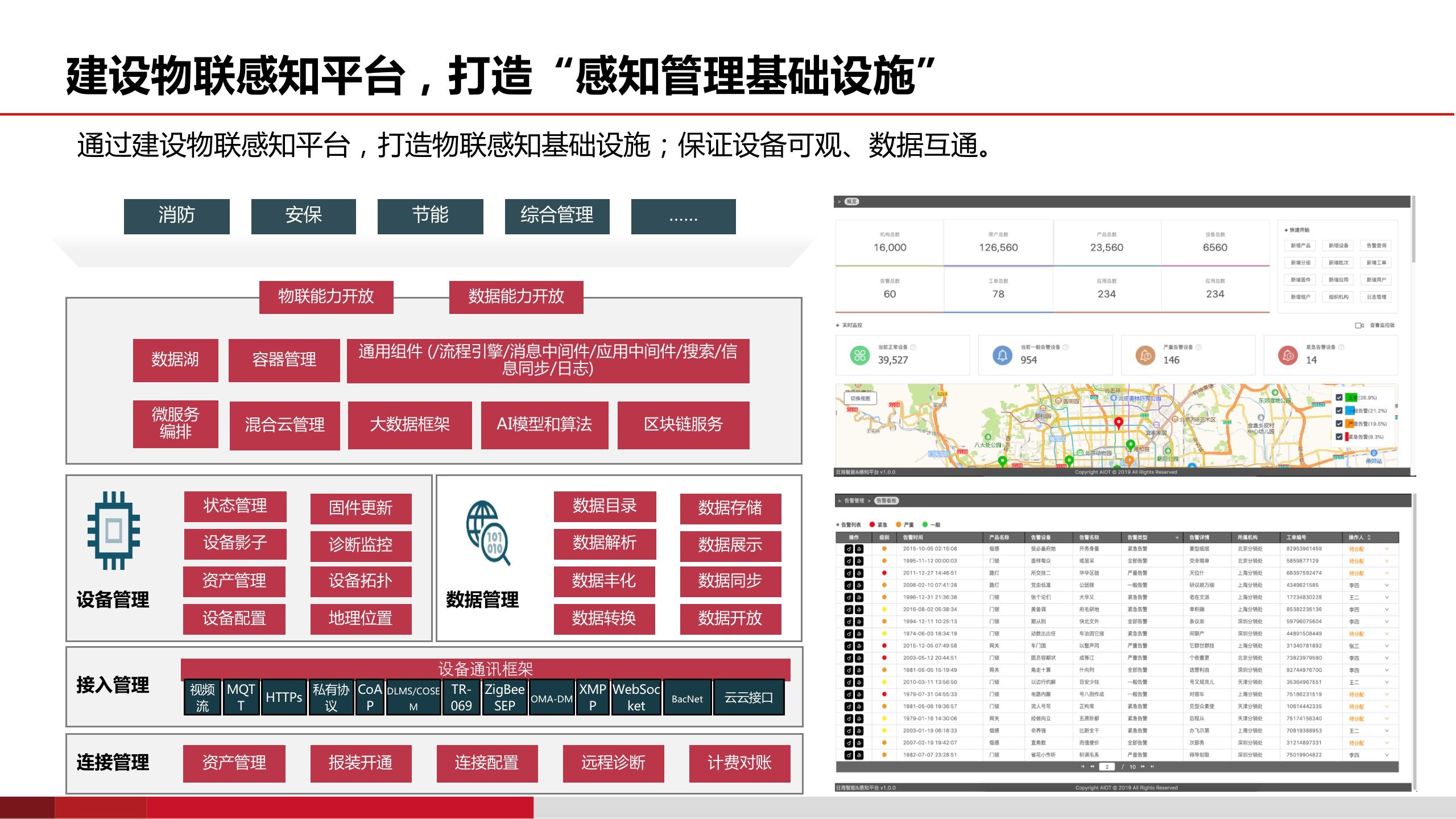Viewport: 1456px width, 819px height.
Task: Click the red location pin on the map
Action: (x=1118, y=423)
